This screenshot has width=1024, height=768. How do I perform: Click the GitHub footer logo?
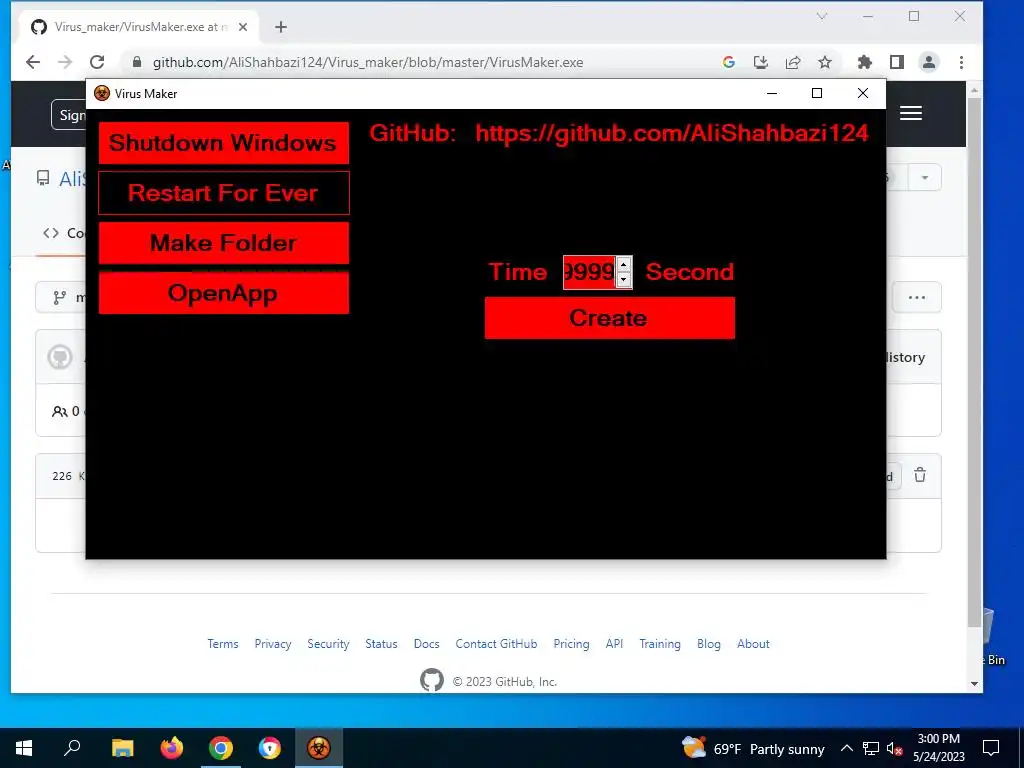pos(432,680)
